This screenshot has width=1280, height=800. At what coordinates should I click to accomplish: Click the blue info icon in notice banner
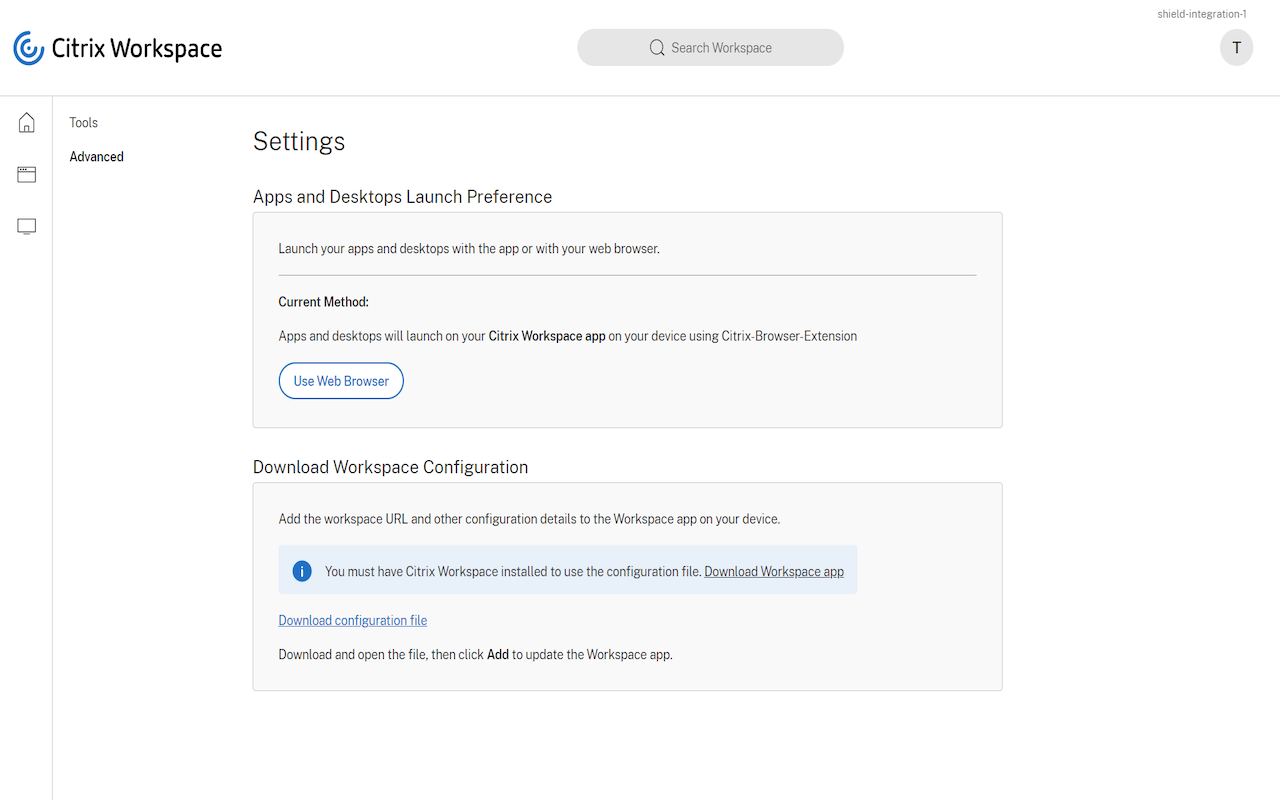[x=302, y=570]
